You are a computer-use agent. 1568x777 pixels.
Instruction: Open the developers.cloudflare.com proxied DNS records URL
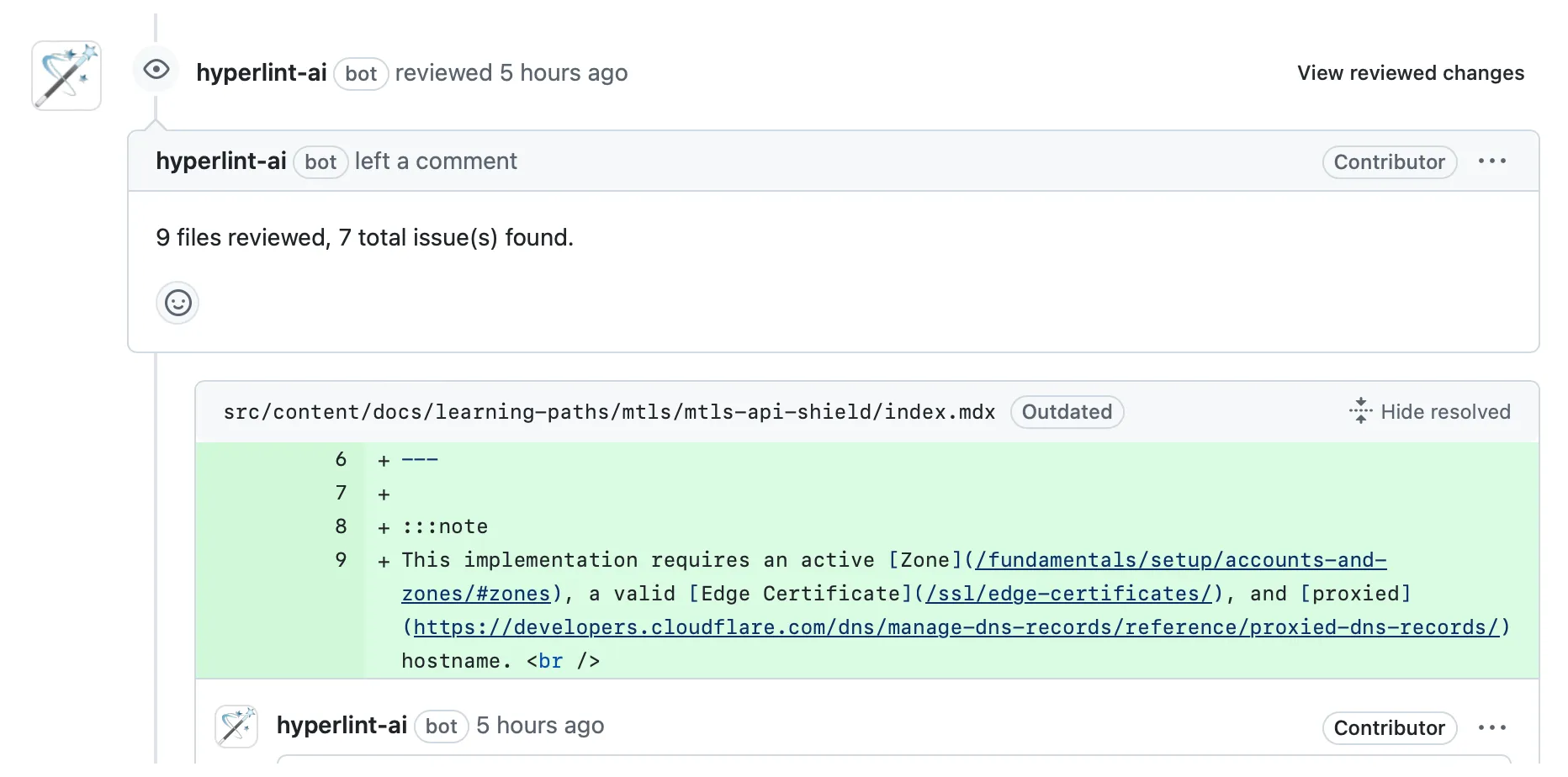(x=956, y=627)
